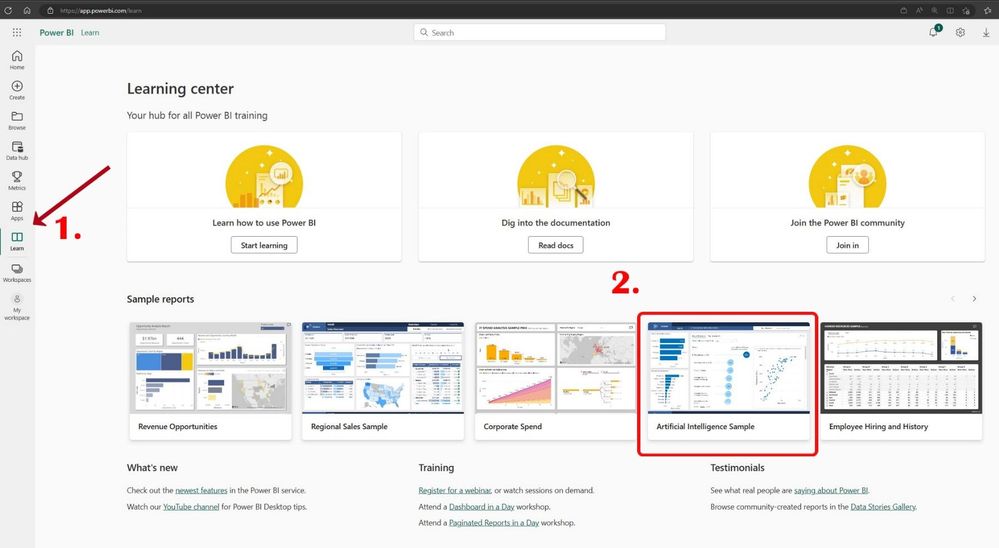999x548 pixels.
Task: Open the saying about Power BI link
Action: 831,491
